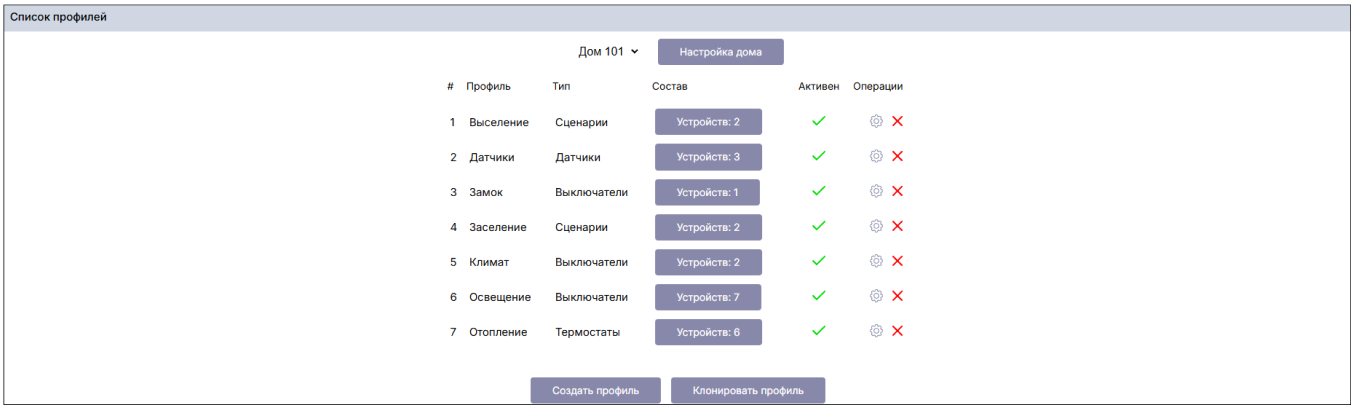This screenshot has width=1355, height=407.
Task: Show devices list for Освещение (Устройств: 7)
Action: [708, 297]
